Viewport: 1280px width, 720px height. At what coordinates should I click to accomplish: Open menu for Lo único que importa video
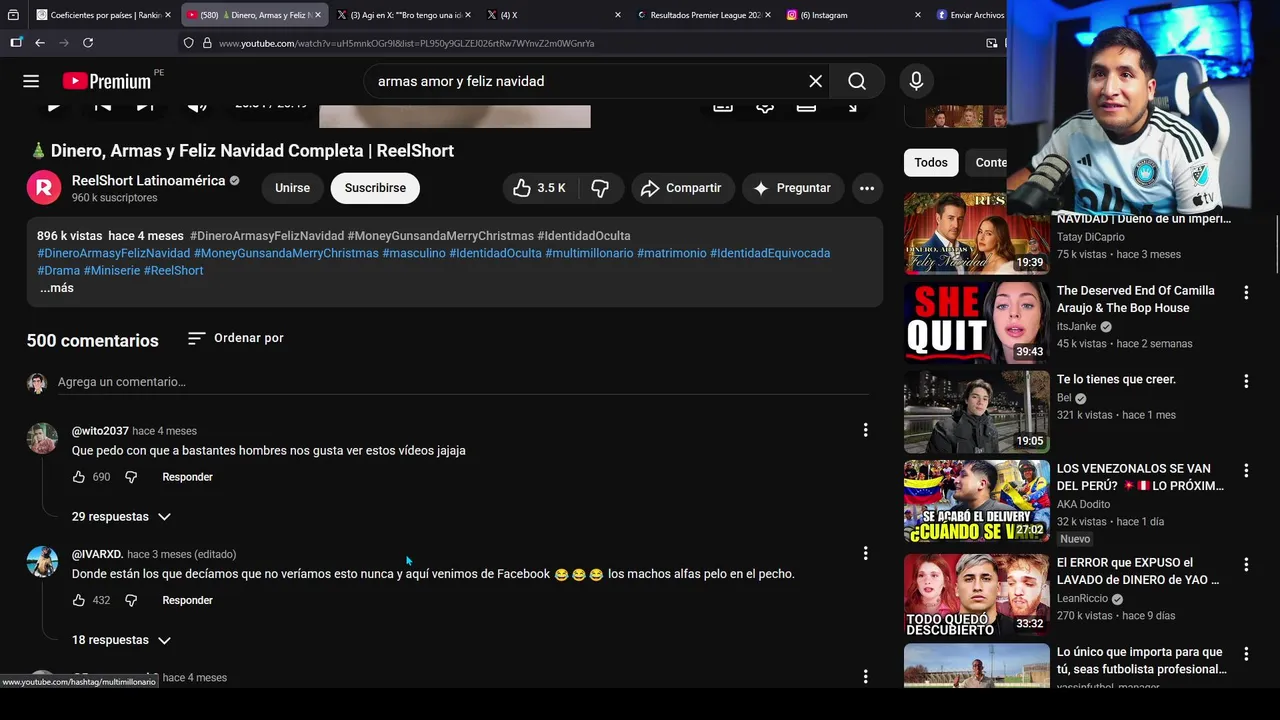tap(1246, 654)
